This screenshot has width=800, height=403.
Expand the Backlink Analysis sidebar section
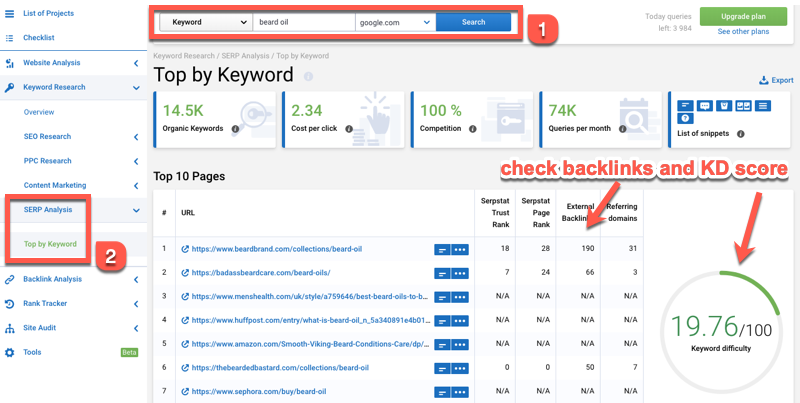[136, 280]
